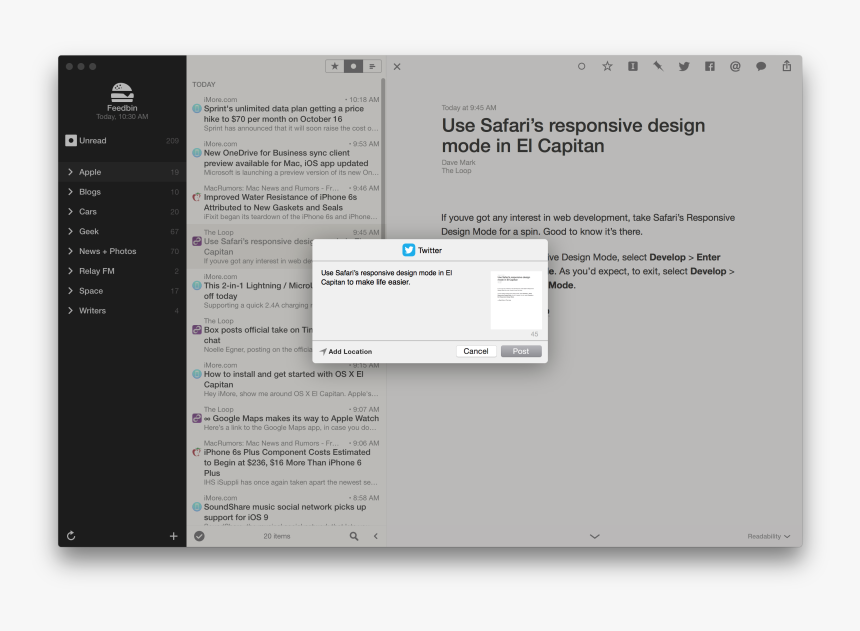Image resolution: width=860 pixels, height=631 pixels.
Task: Expand the Apple folder
Action: point(70,172)
